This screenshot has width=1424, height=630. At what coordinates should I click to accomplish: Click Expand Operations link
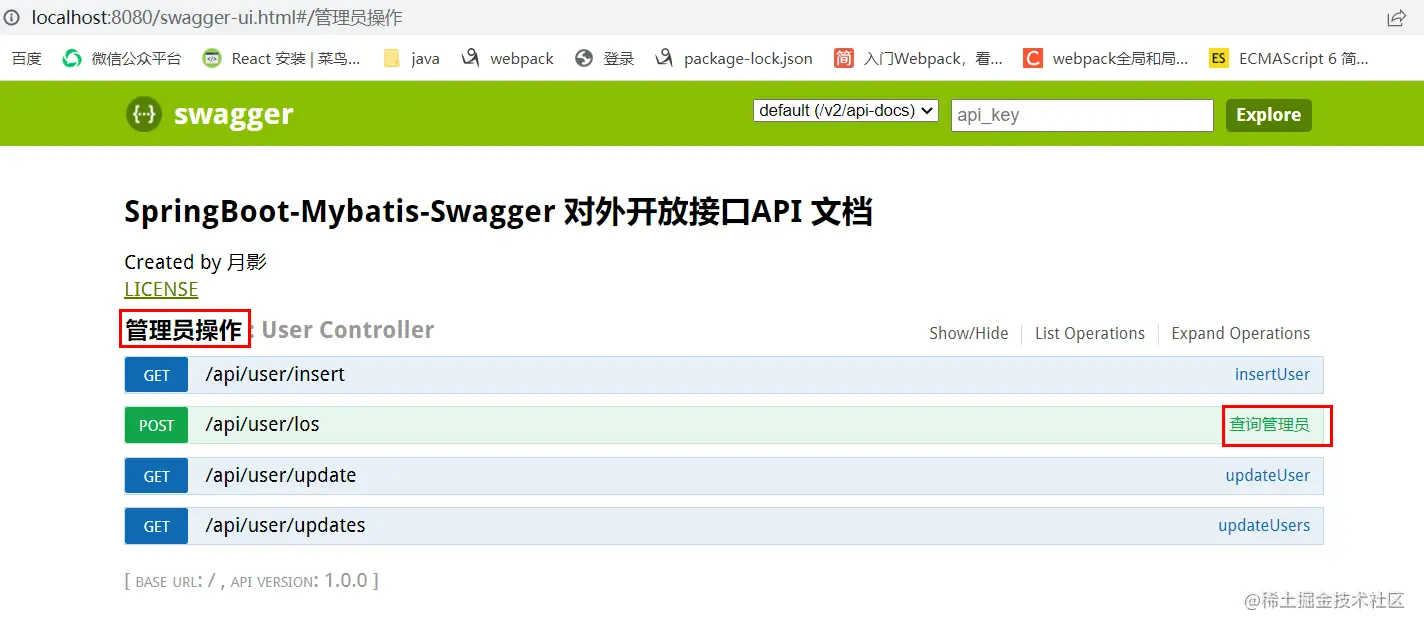pos(1240,333)
